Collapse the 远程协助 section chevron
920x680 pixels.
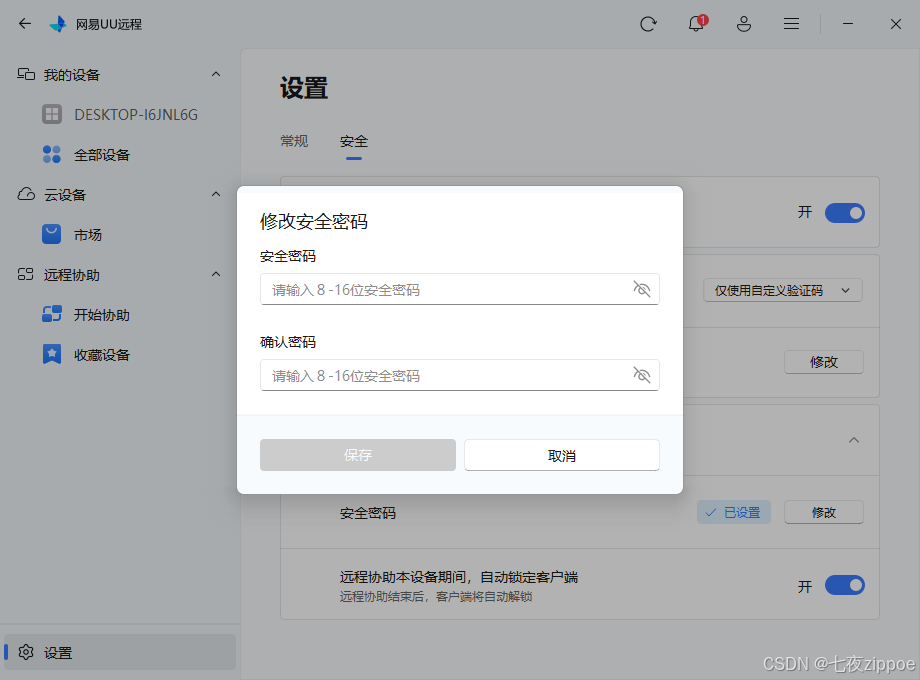[216, 274]
